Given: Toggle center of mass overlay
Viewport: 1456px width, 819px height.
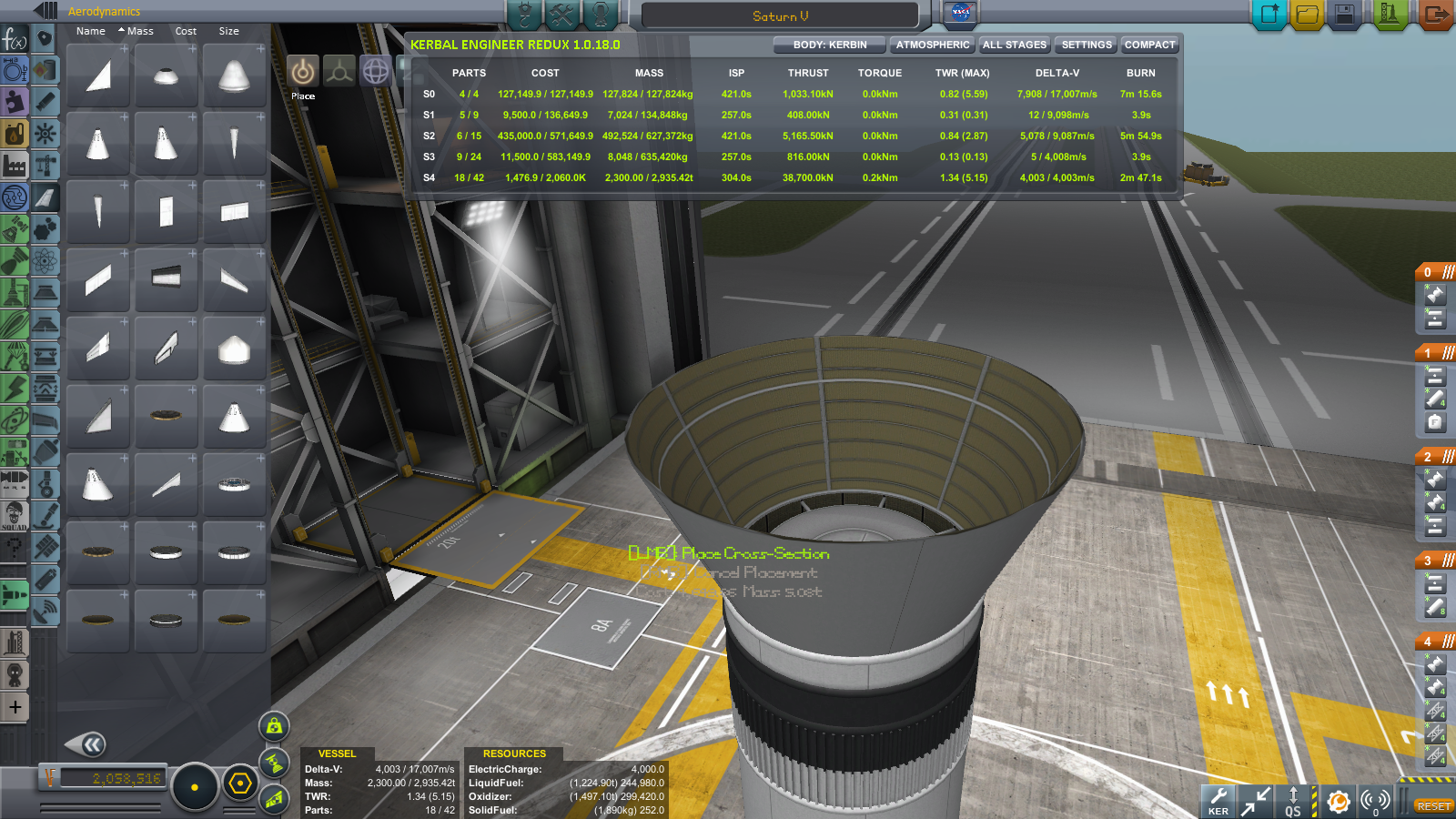Looking at the screenshot, I should click(x=274, y=726).
